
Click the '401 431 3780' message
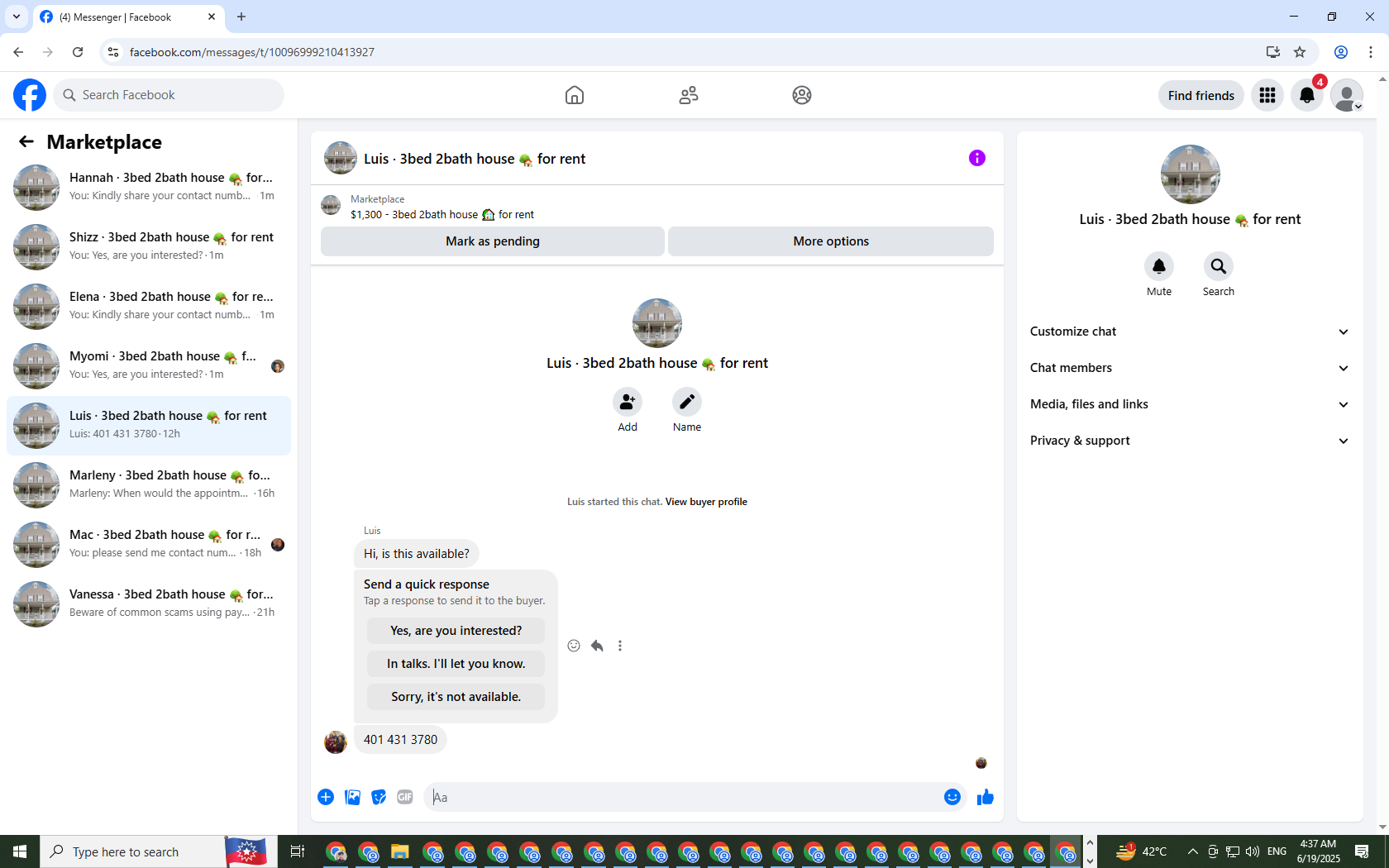tap(401, 740)
